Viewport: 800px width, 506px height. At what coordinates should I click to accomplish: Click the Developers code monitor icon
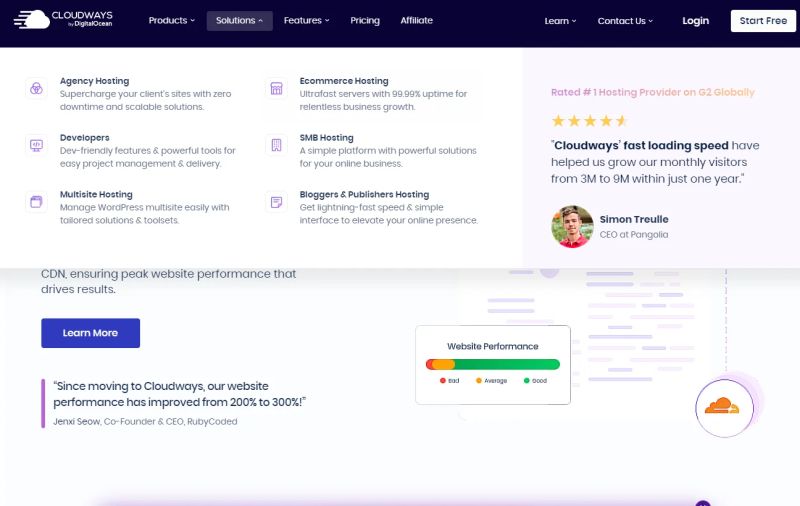click(36, 145)
